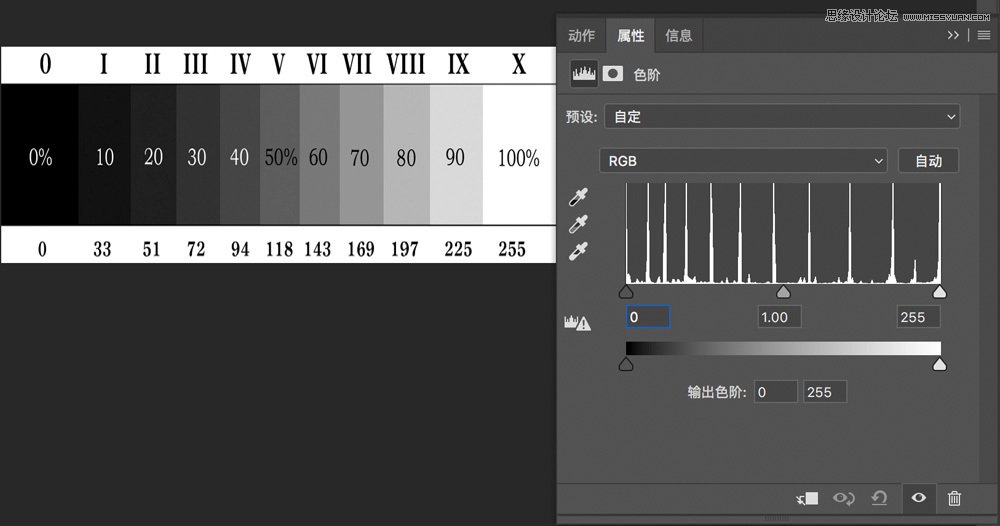Open the panel options menu
This screenshot has height=526, width=1000.
coord(983,35)
